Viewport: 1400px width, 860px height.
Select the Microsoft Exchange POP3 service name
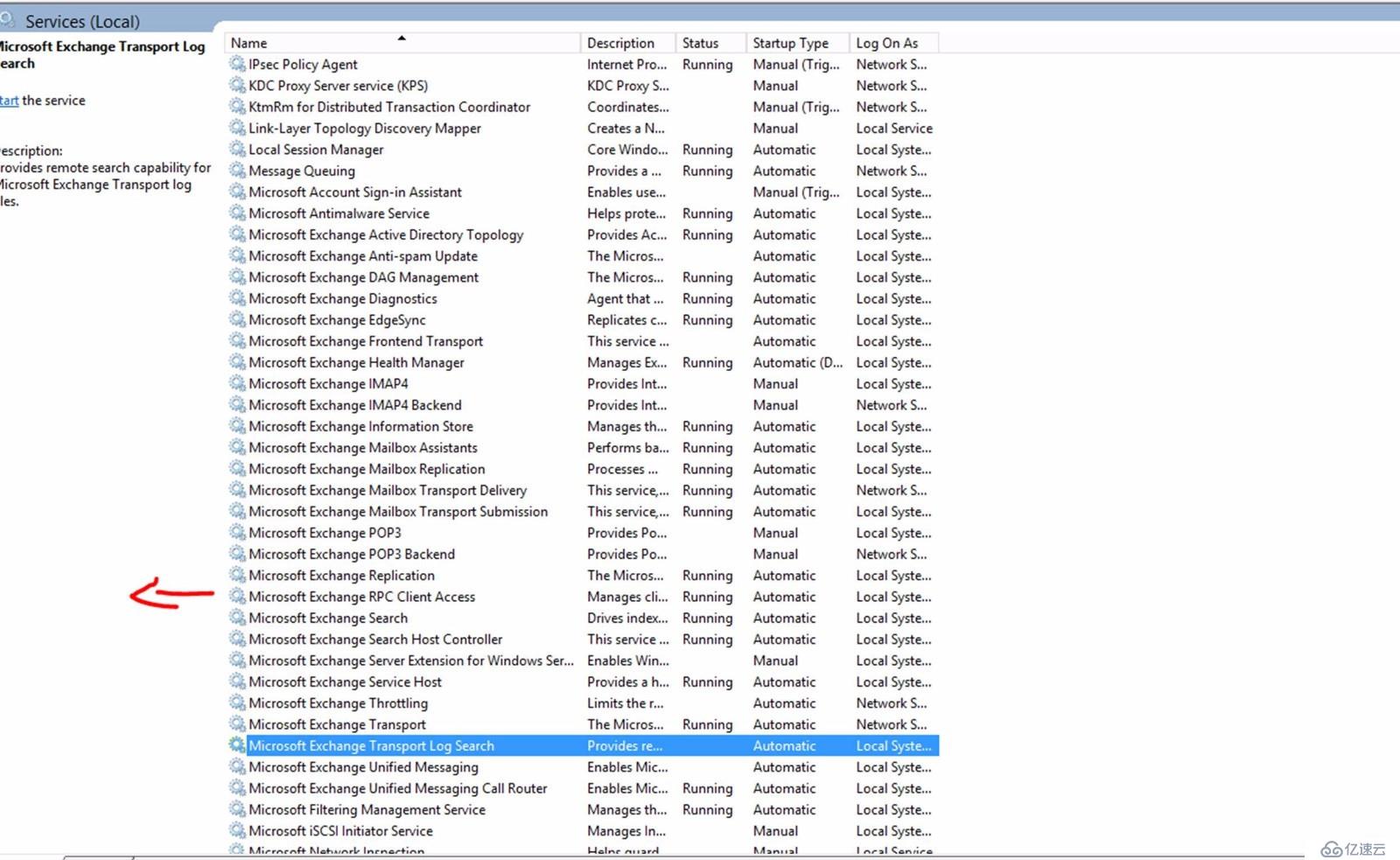325,532
